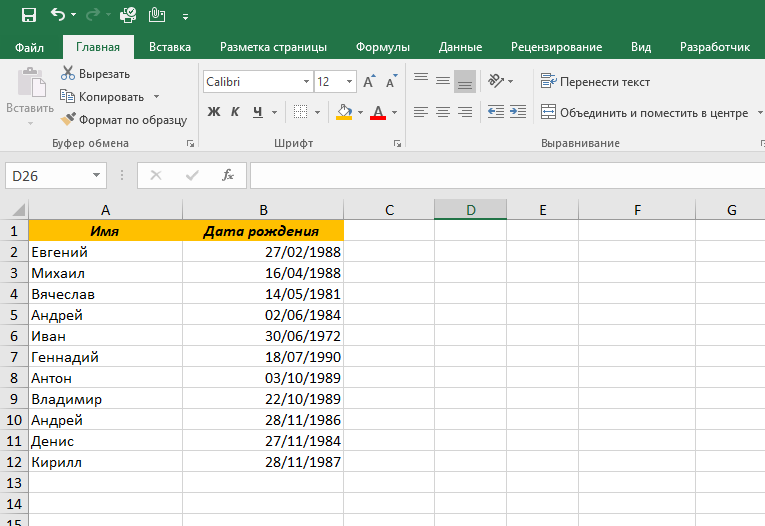Center cell text horizontally

443,112
